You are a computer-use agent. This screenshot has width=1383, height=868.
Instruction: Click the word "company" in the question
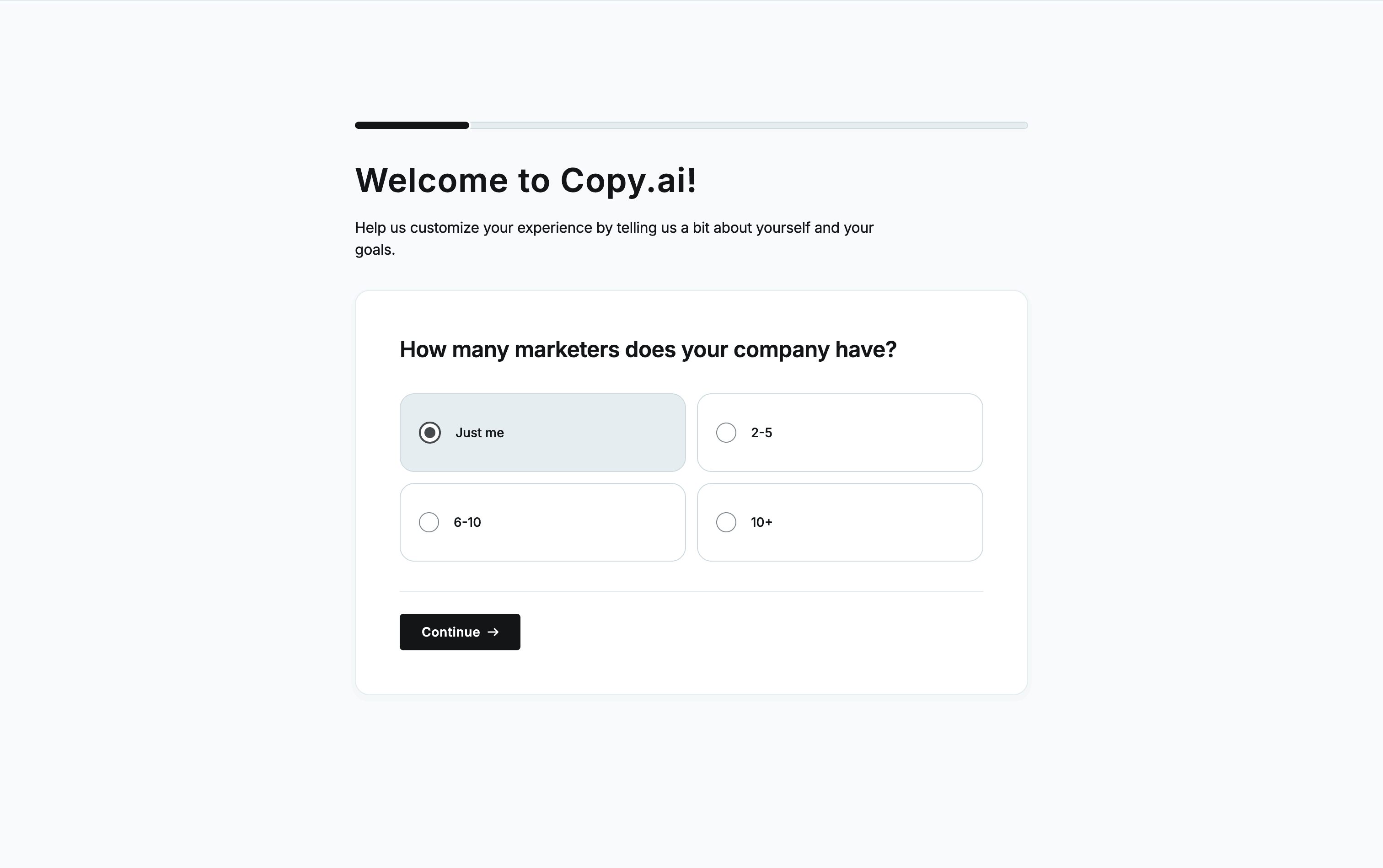click(x=781, y=349)
